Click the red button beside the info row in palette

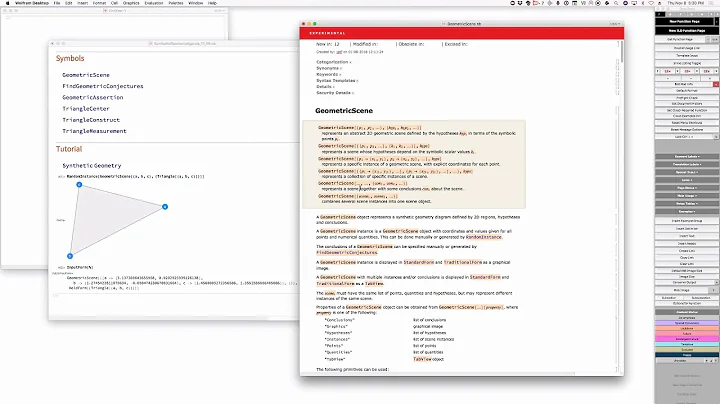(715, 84)
